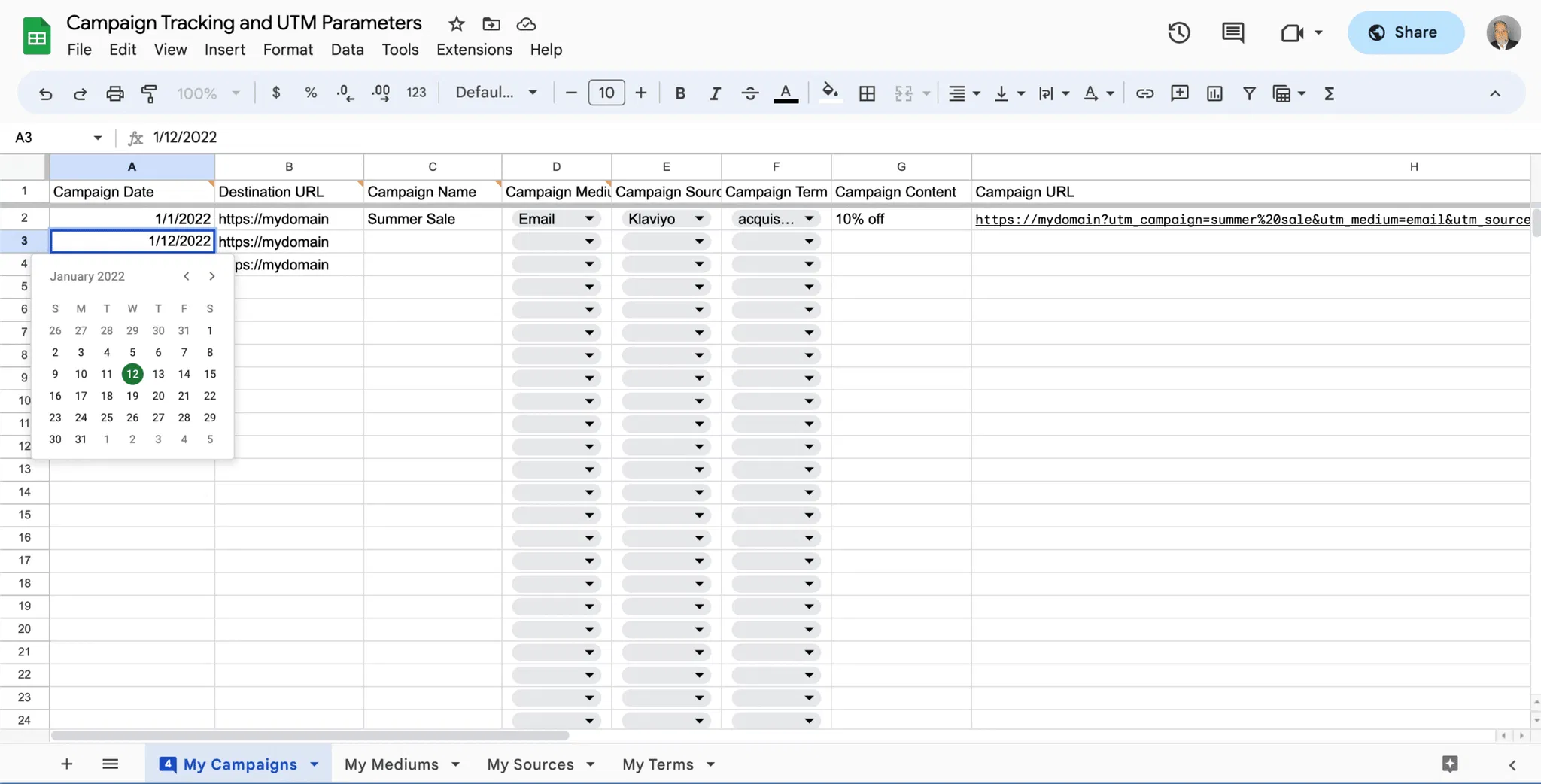Open the font family Default dropdown
The image size is (1541, 784).
(x=496, y=93)
